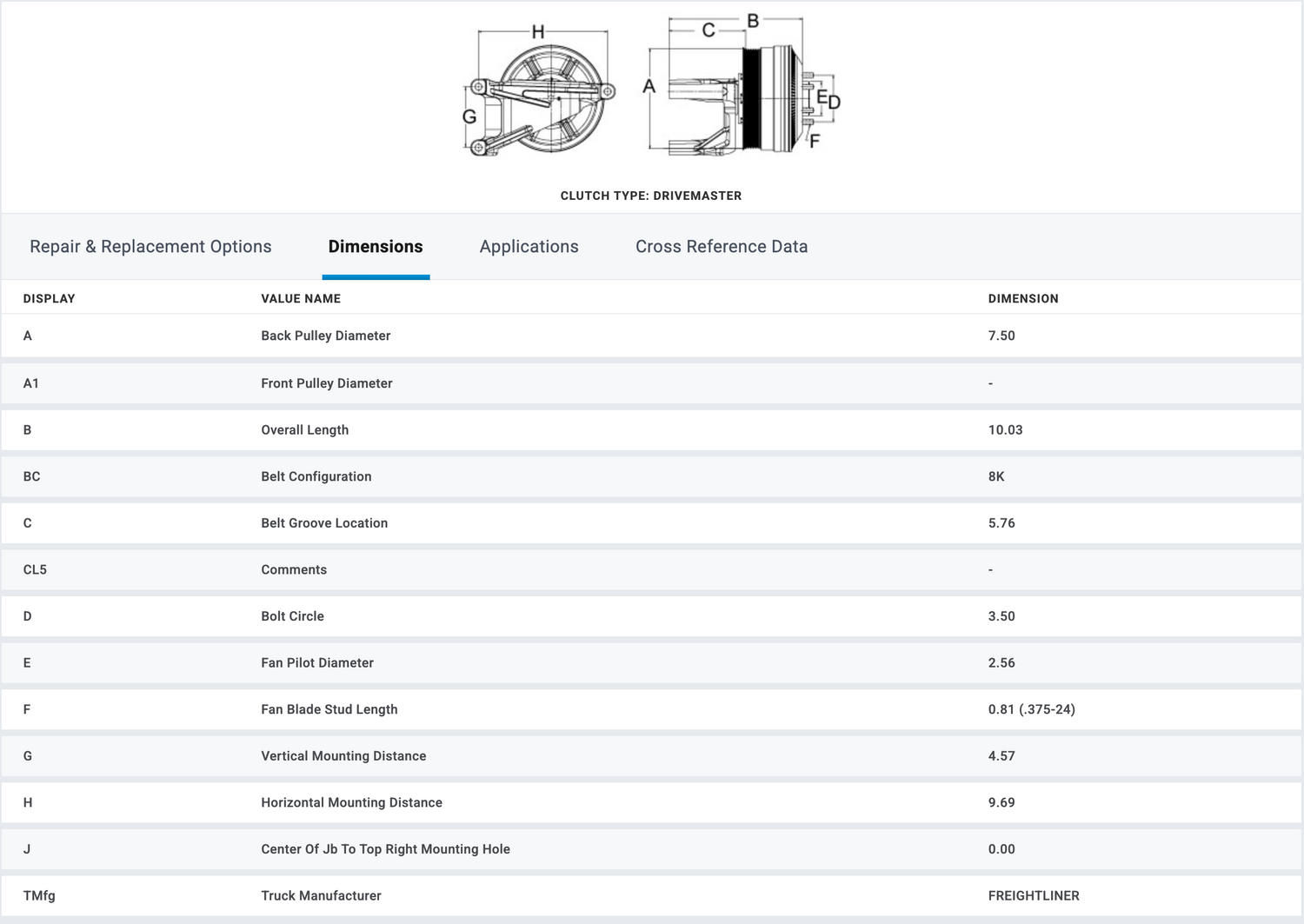Click the VALUE NAME column header
The width and height of the screenshot is (1304, 924).
click(x=301, y=298)
